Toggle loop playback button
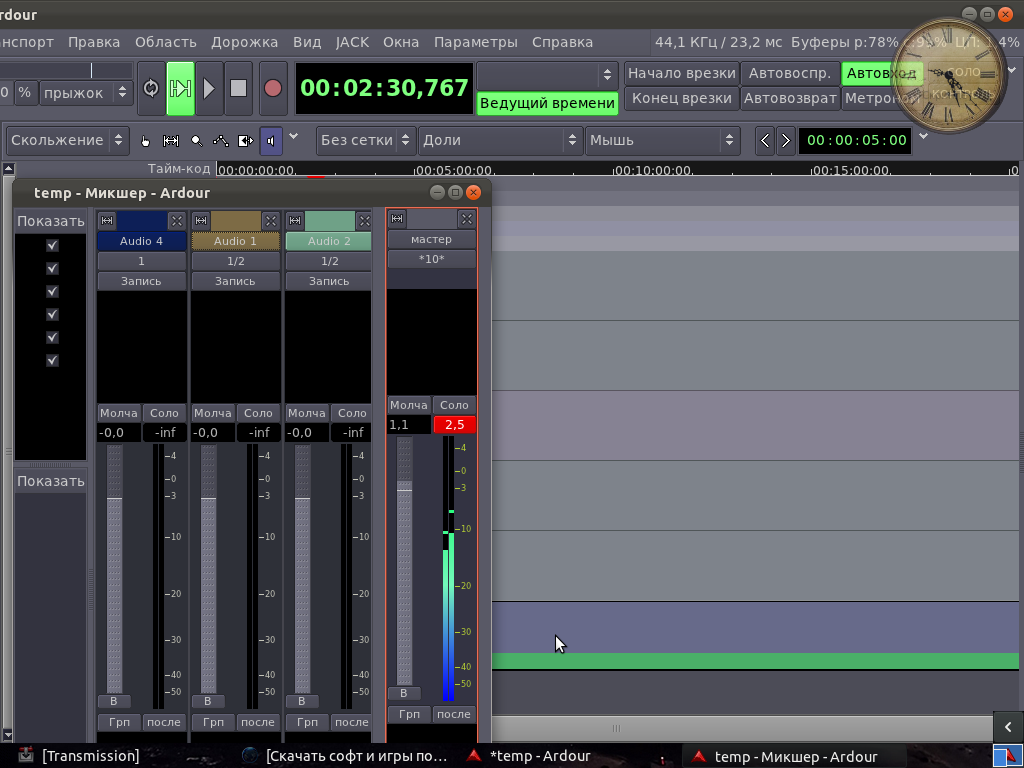The width and height of the screenshot is (1024, 768). tap(151, 88)
